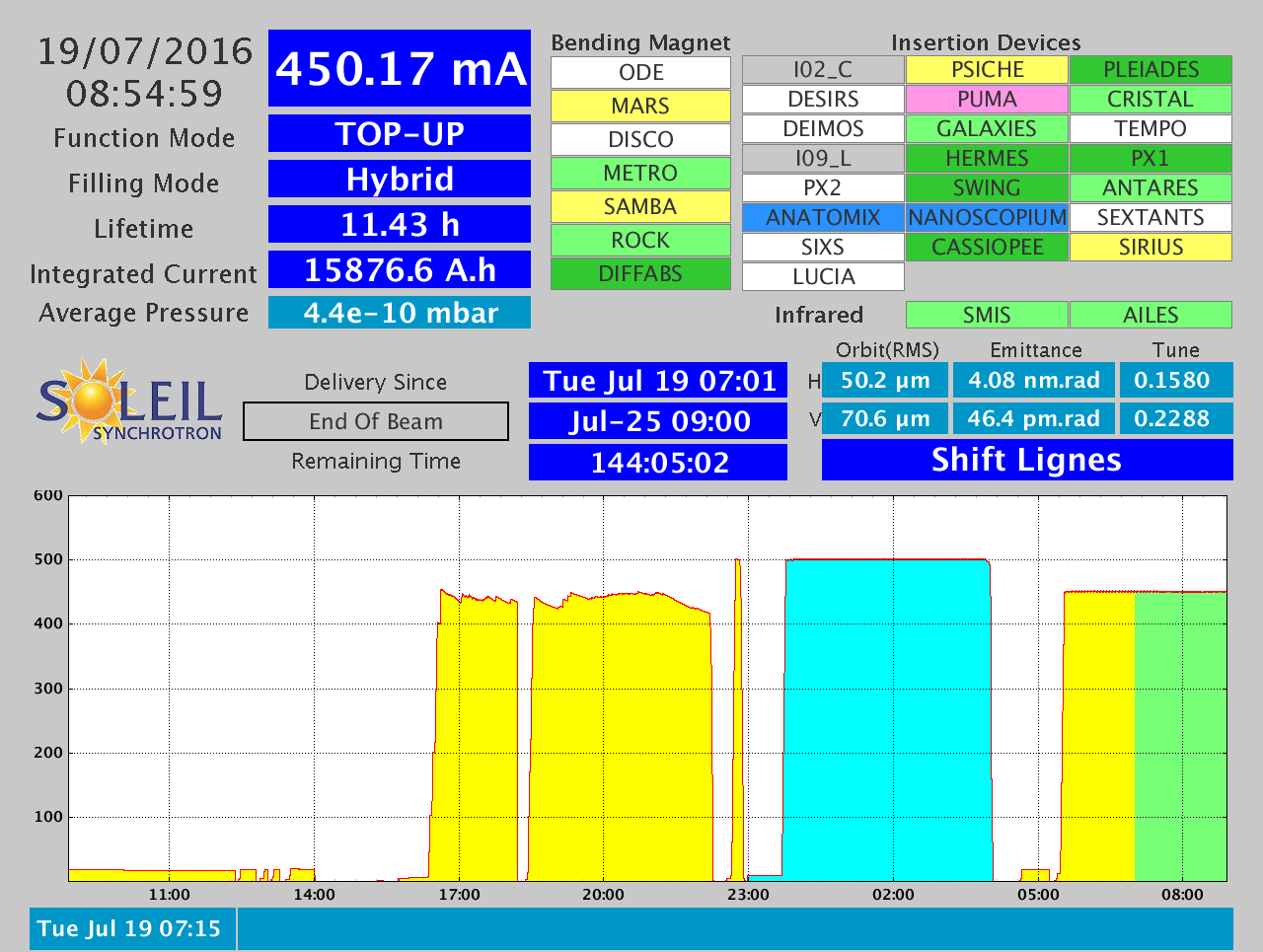Select the Hybrid filling mode value
Viewport: 1263px width, 952px height.
(400, 179)
